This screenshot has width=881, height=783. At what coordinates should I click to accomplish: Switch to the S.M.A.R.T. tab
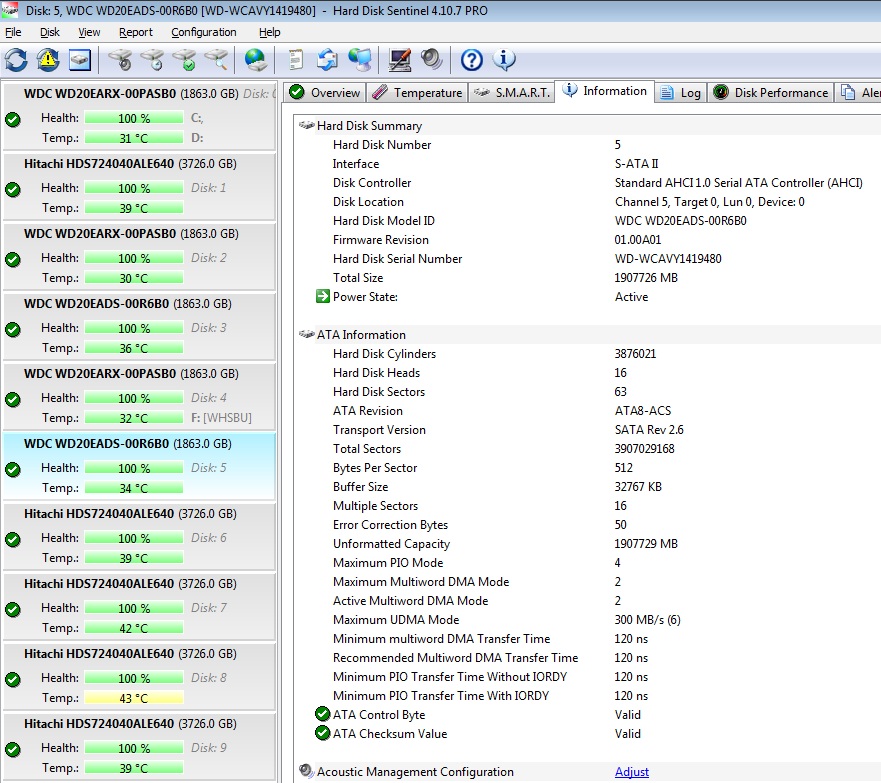511,93
